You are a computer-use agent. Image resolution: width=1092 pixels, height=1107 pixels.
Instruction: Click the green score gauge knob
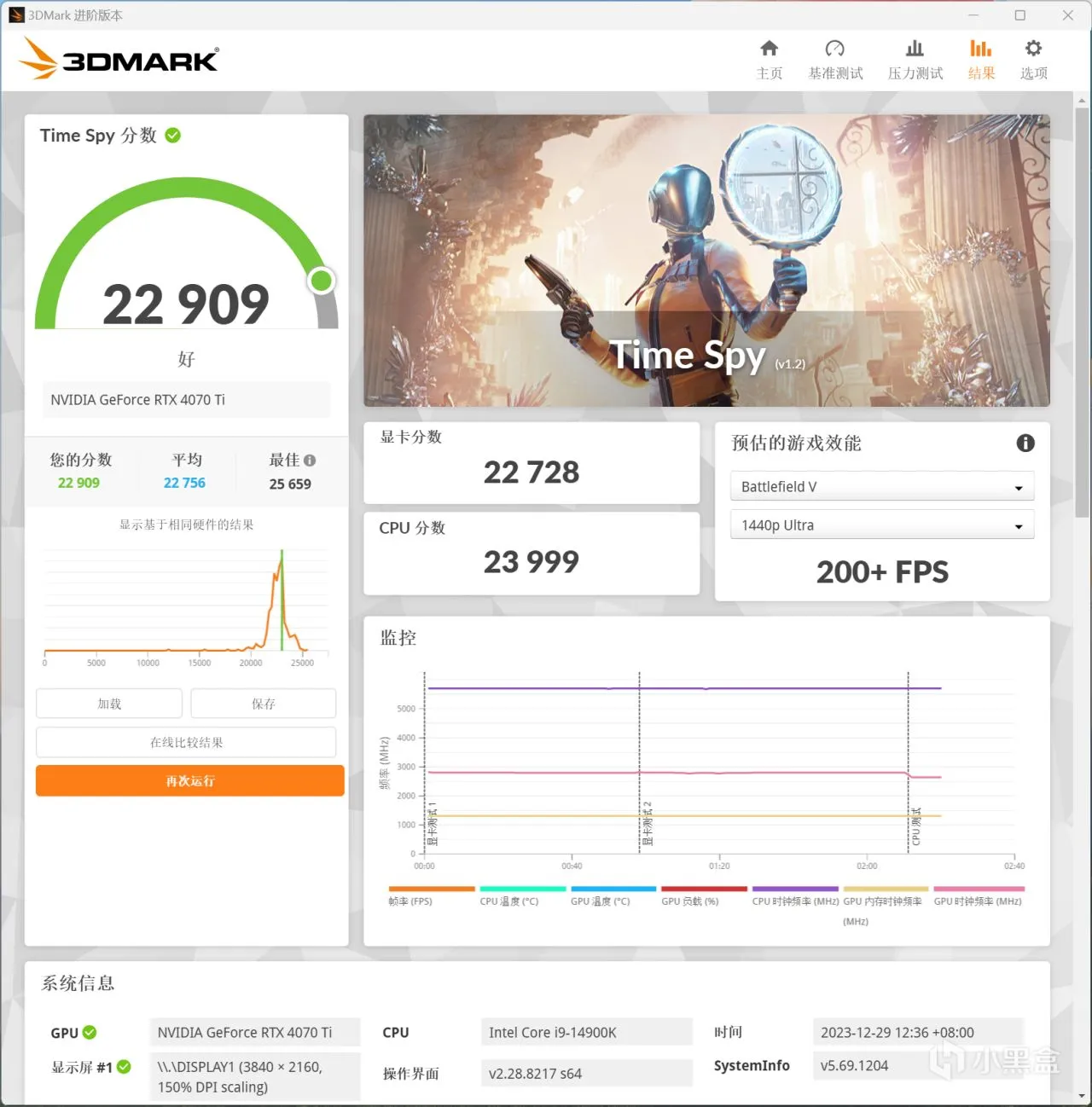pos(322,280)
